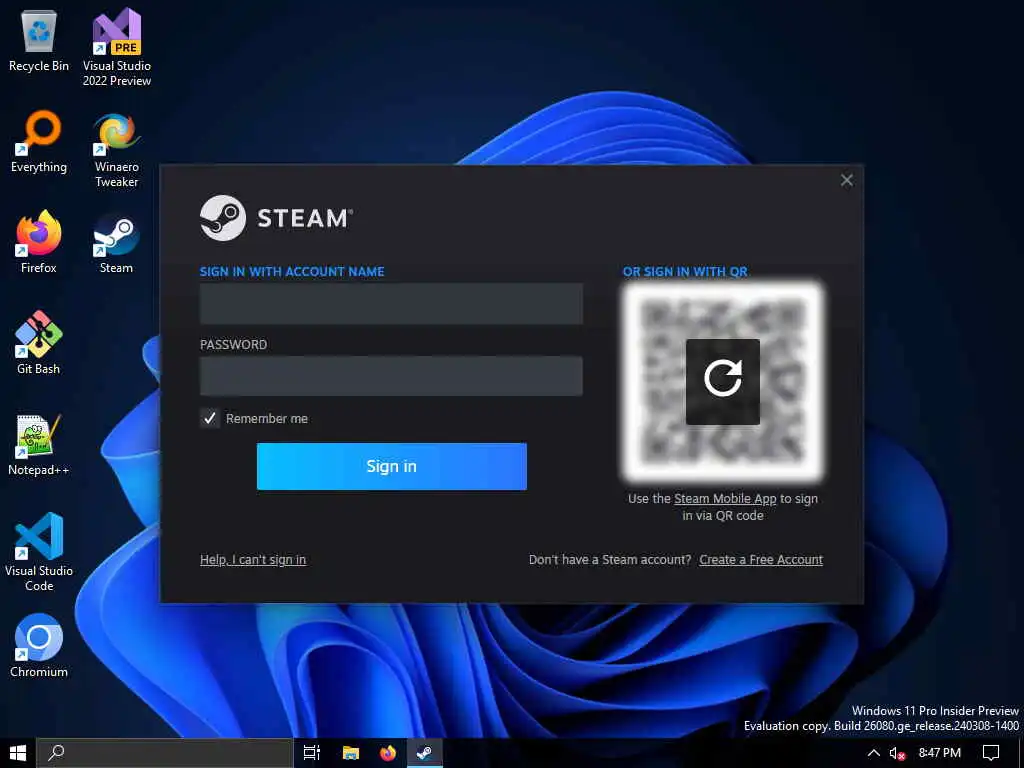
Task: Click the Steam logo in login dialog
Action: pyautogui.click(x=276, y=218)
